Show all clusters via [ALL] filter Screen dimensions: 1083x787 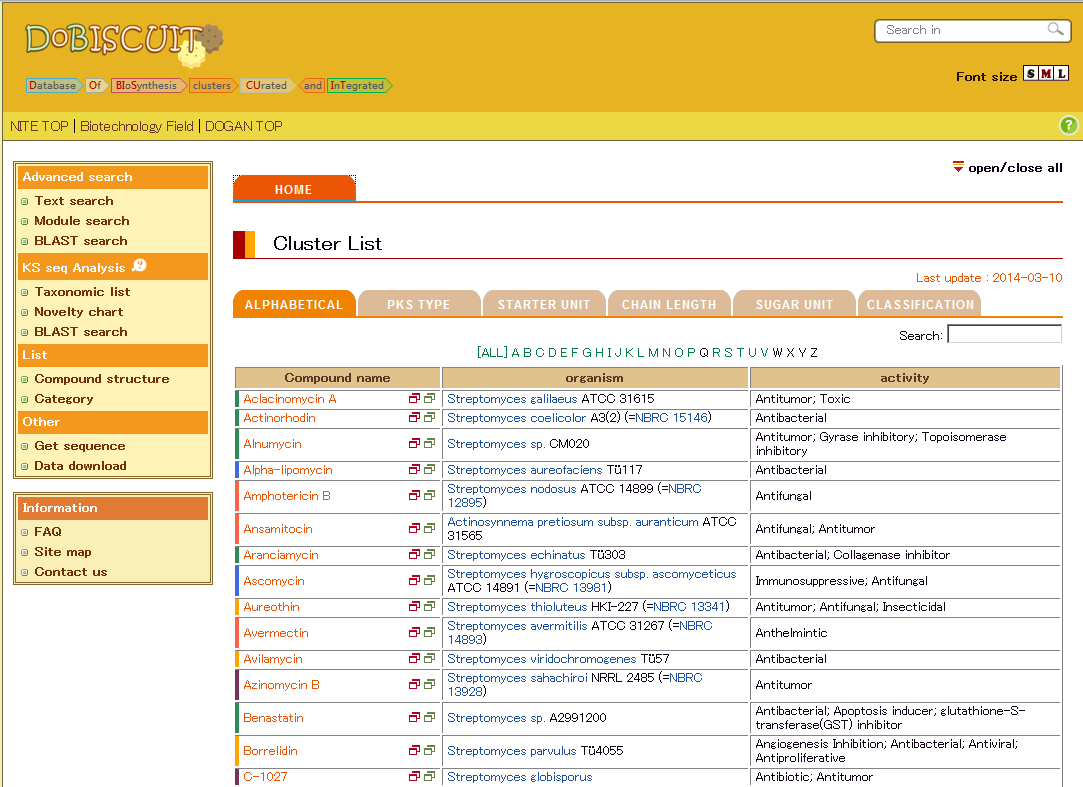(x=492, y=352)
